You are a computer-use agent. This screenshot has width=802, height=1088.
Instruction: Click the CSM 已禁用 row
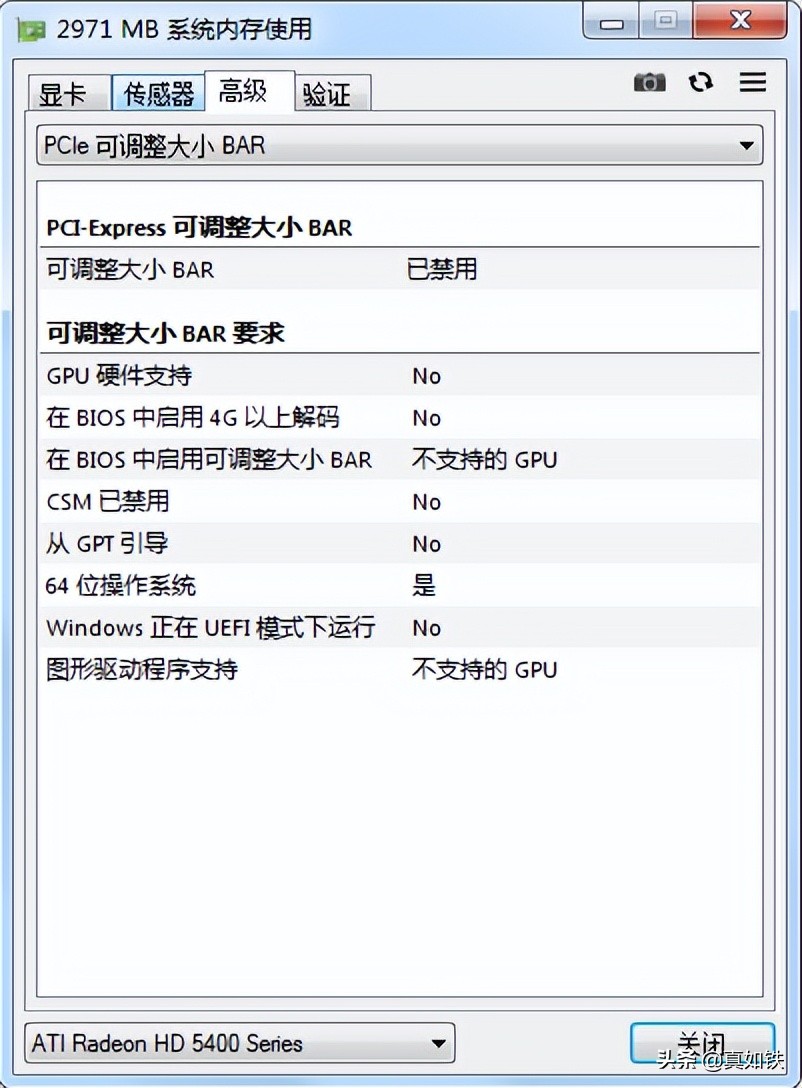[x=399, y=502]
